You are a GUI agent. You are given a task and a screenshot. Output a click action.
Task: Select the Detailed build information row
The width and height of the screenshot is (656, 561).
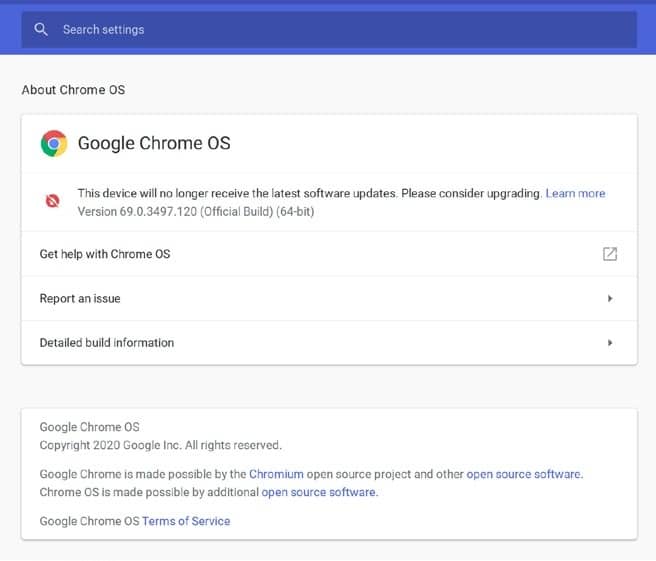(329, 343)
